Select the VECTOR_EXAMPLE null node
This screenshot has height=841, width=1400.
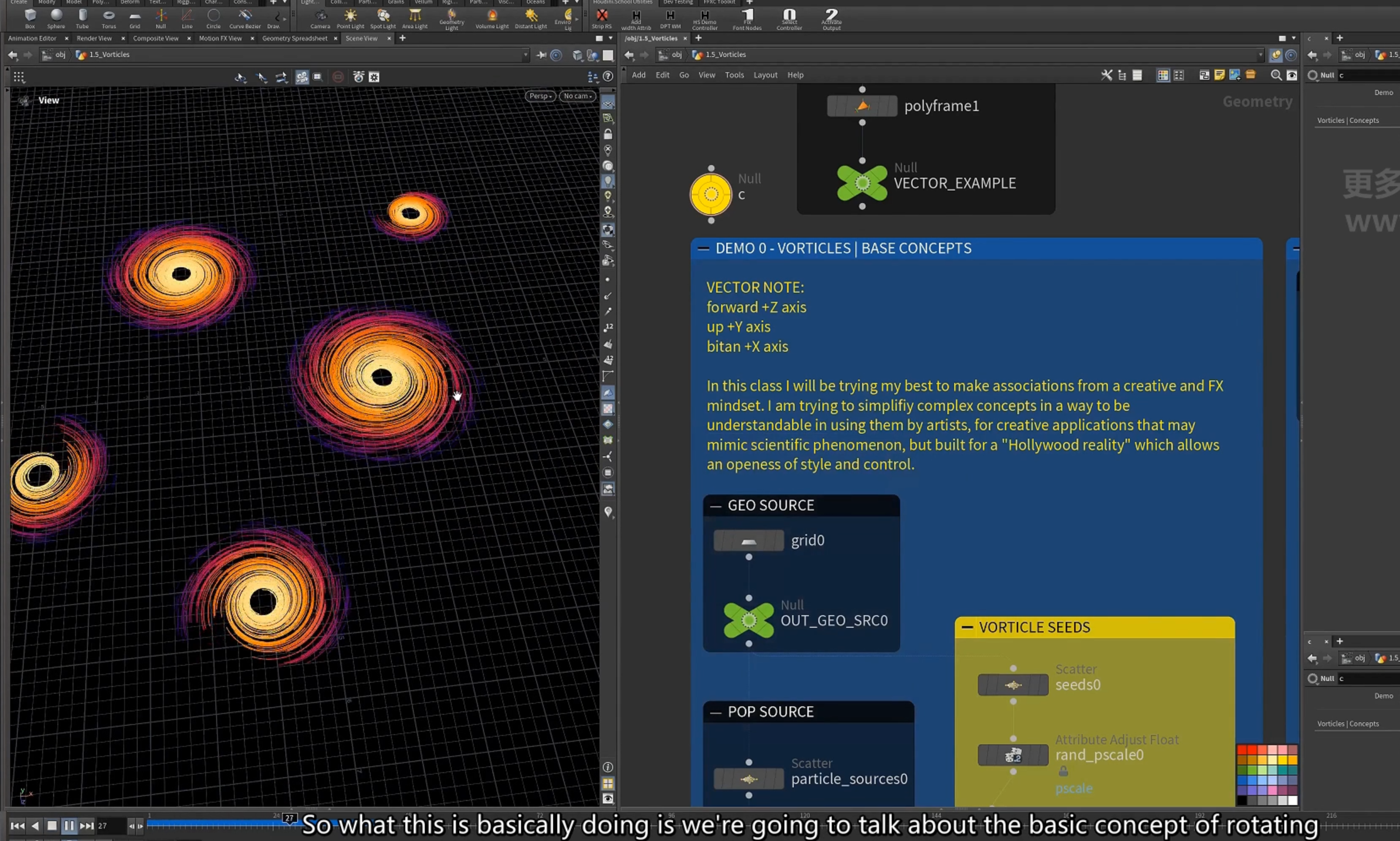click(862, 183)
